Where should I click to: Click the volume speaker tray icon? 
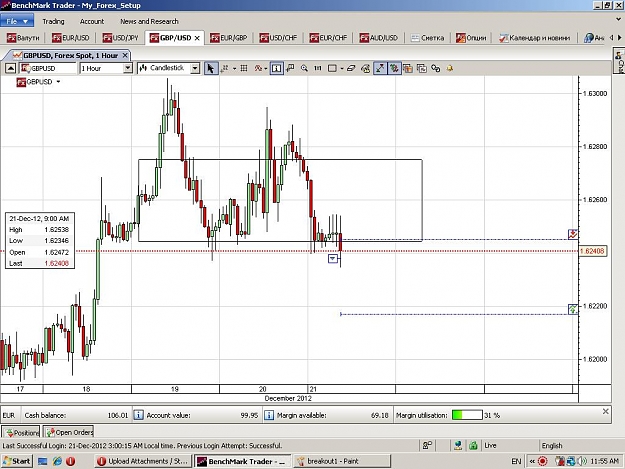click(x=582, y=461)
